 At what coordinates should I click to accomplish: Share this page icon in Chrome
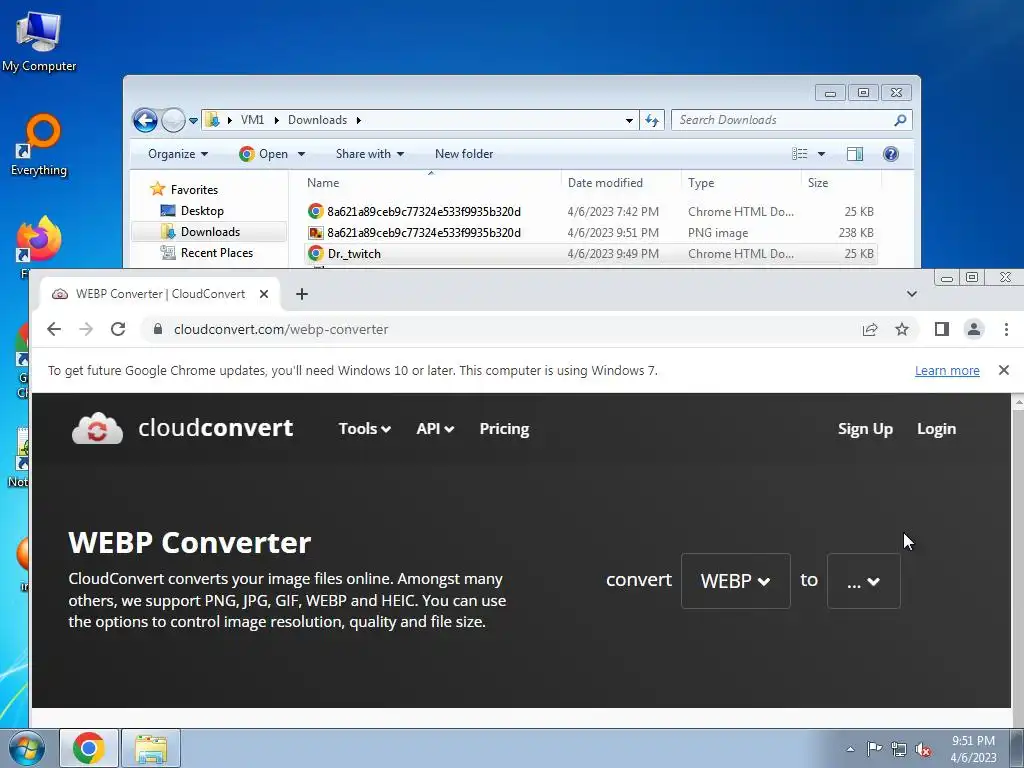coord(870,329)
